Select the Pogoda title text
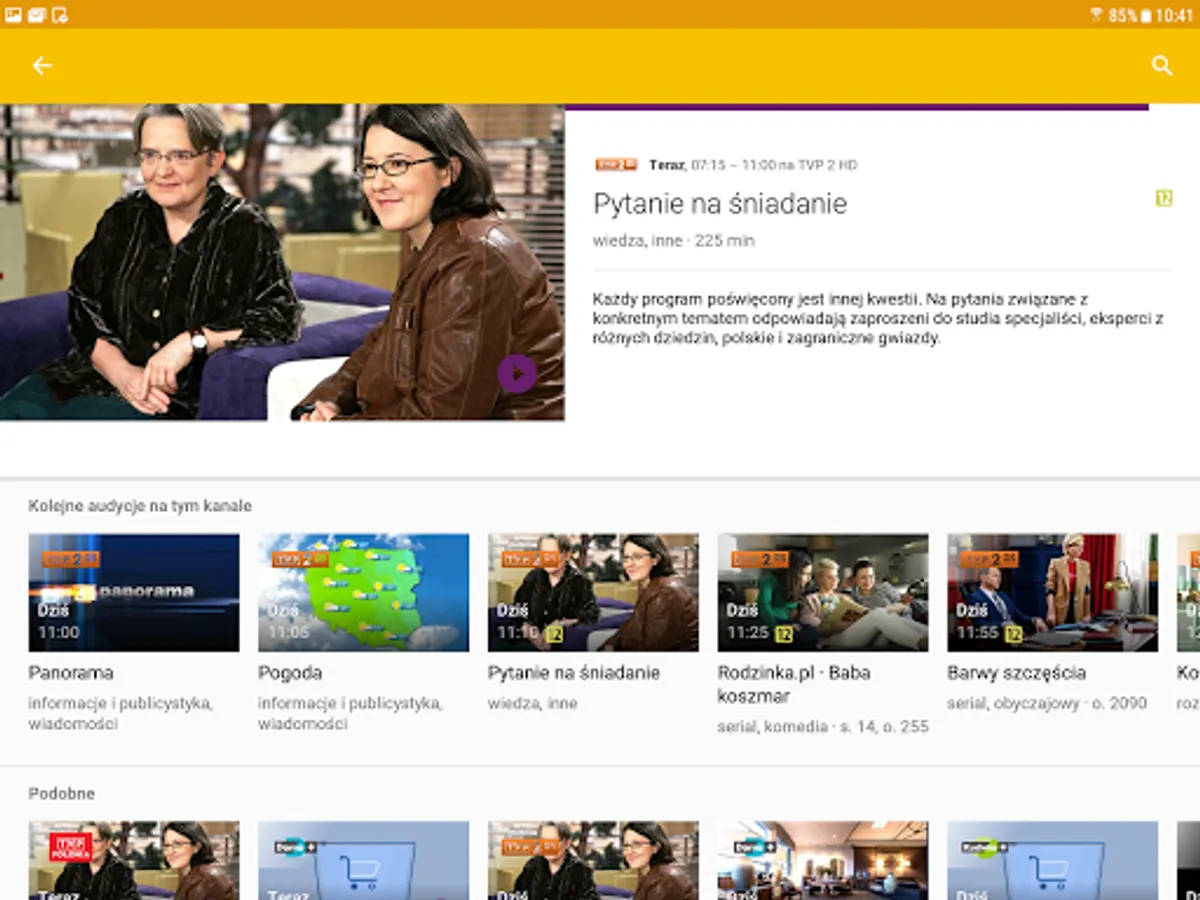The image size is (1200, 900). click(290, 673)
